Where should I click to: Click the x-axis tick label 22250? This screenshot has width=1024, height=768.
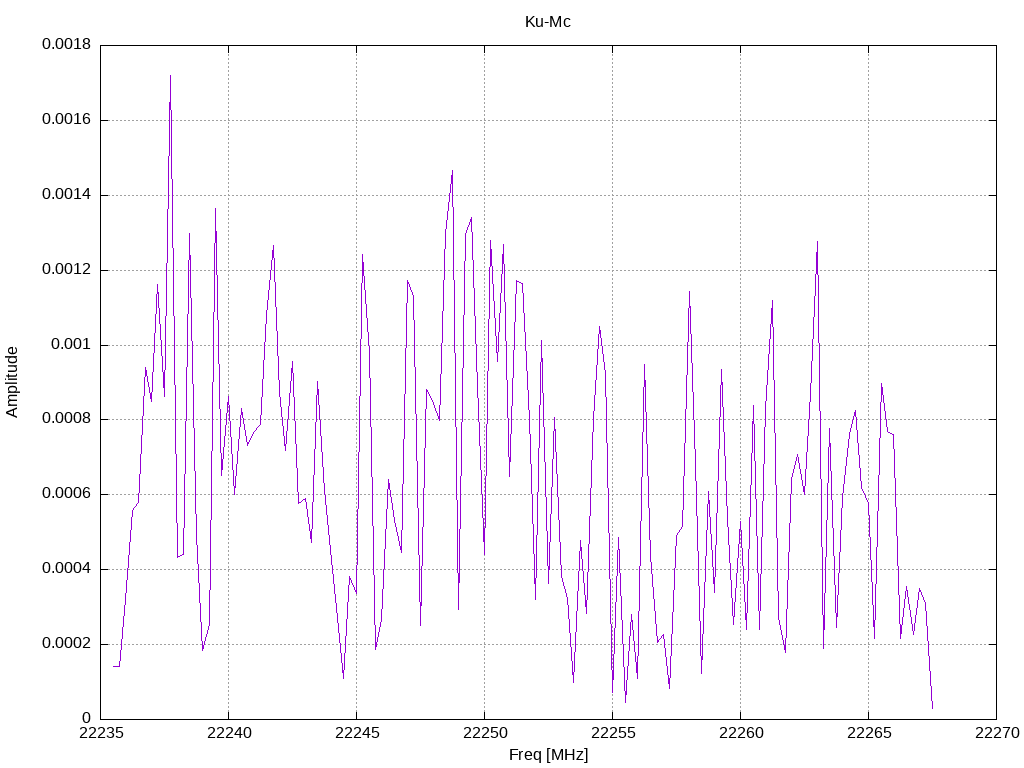(485, 733)
